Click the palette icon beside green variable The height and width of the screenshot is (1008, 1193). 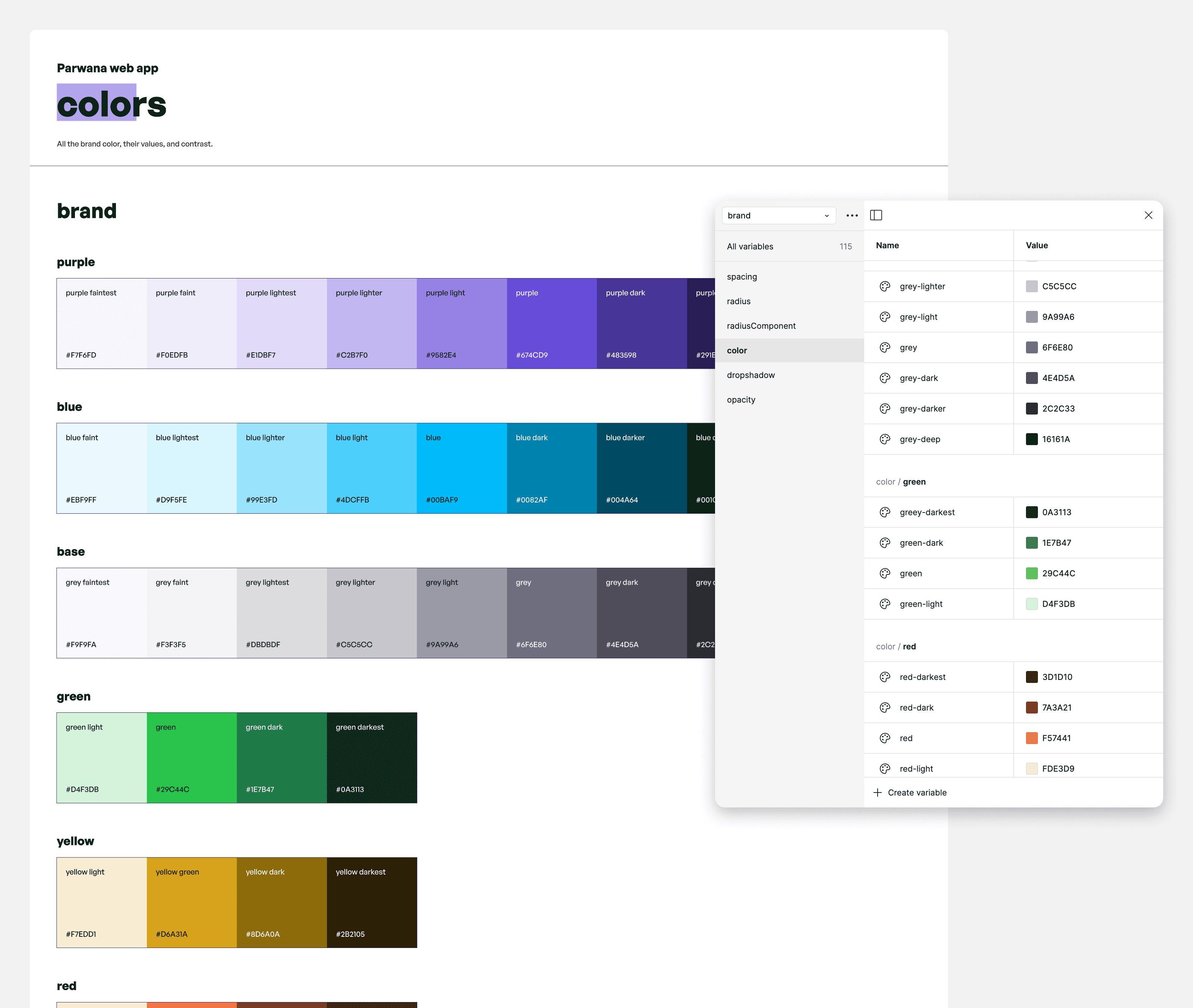[x=885, y=573]
